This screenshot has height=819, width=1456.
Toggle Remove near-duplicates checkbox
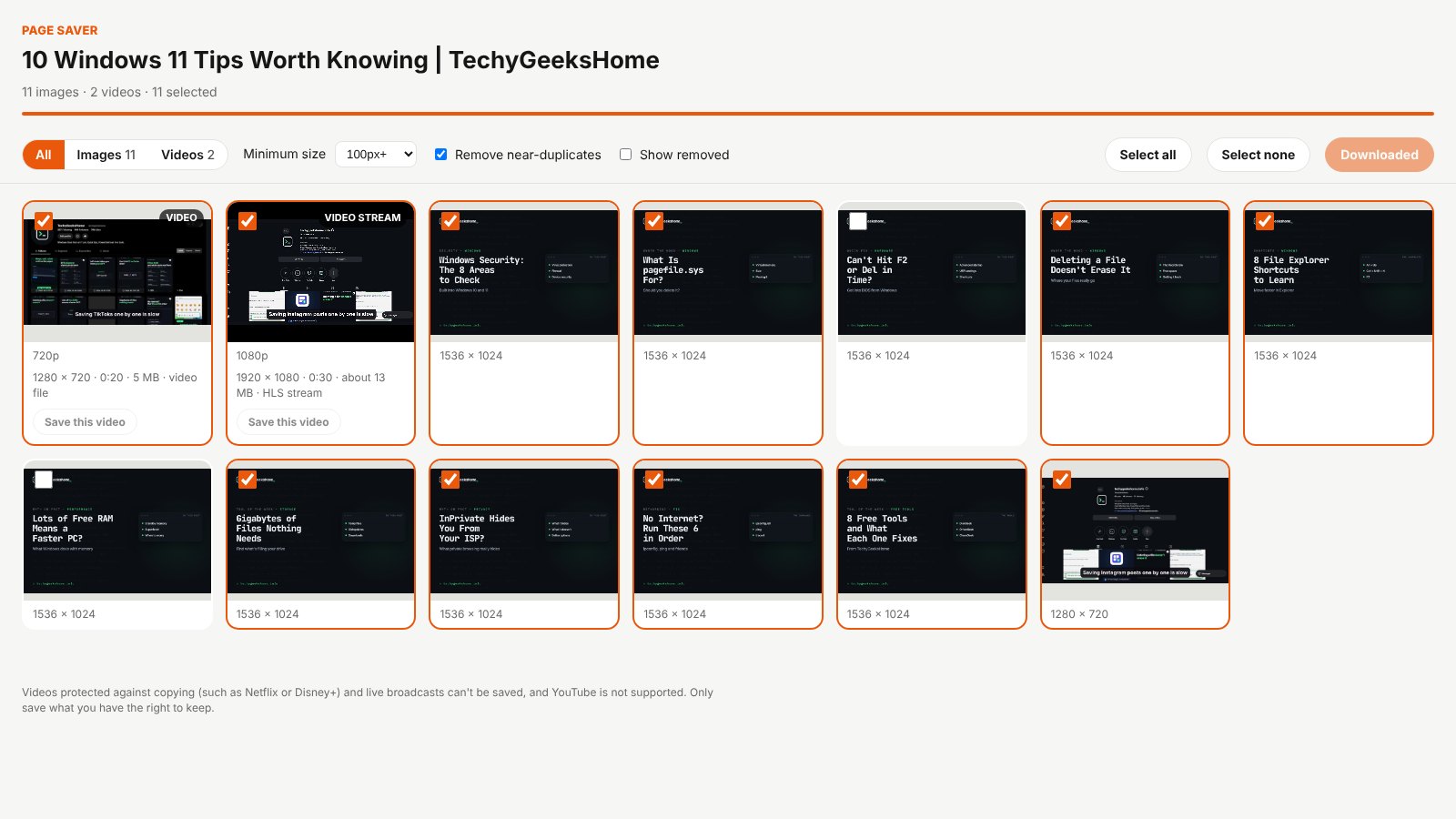coord(440,155)
